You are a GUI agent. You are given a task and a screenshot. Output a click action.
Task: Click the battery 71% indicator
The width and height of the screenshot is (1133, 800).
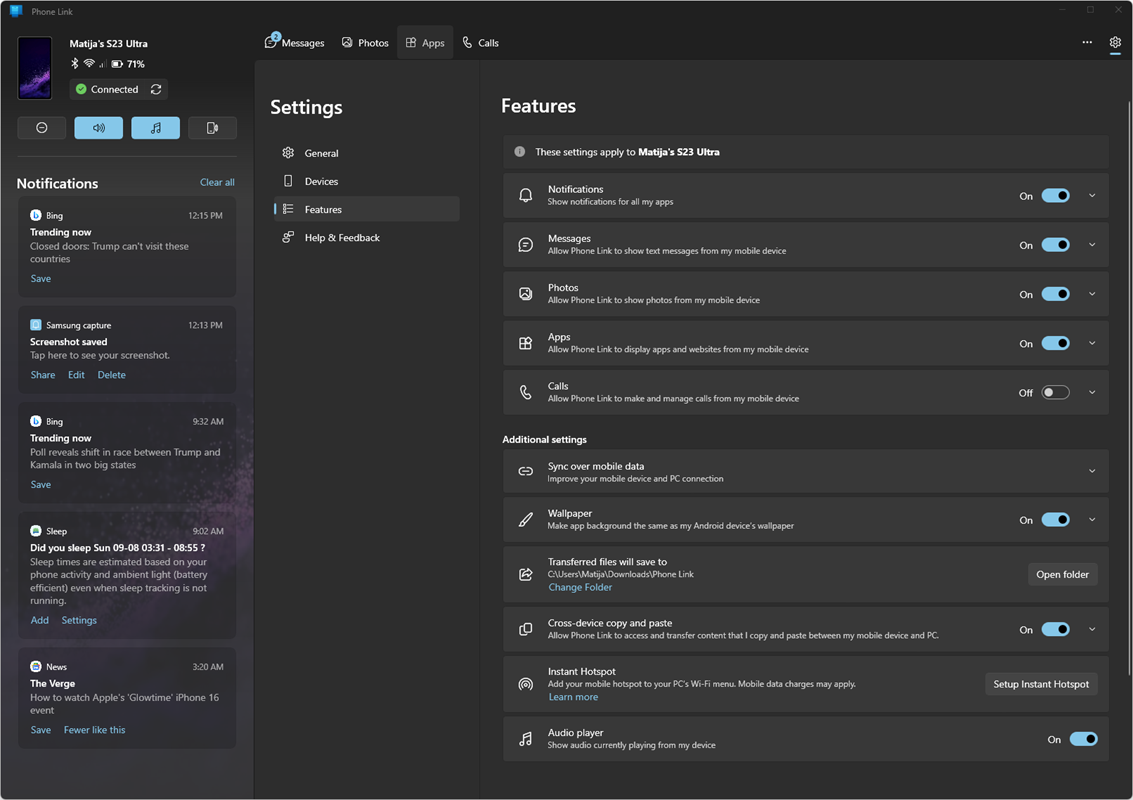[x=128, y=64]
